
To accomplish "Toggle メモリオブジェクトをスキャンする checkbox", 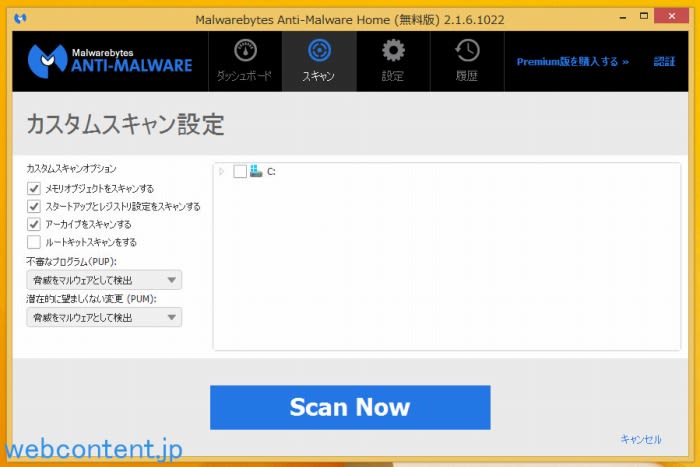I will [34, 188].
